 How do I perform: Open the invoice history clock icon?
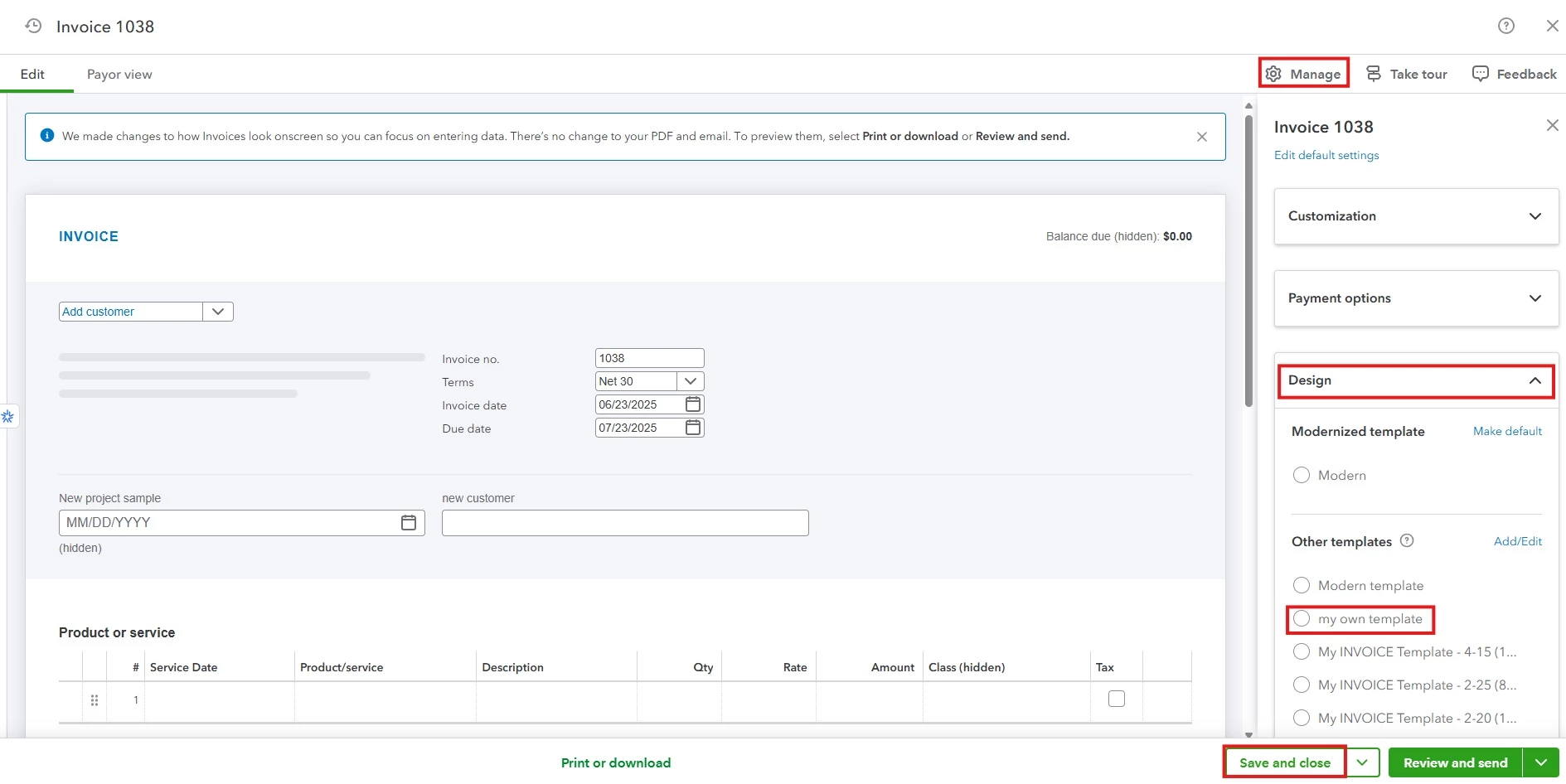(33, 26)
